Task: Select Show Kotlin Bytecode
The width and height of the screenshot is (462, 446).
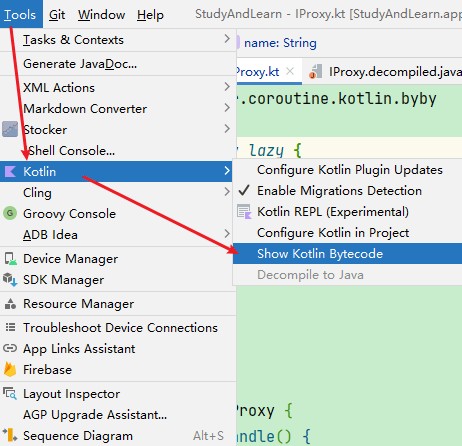Action: [347, 254]
